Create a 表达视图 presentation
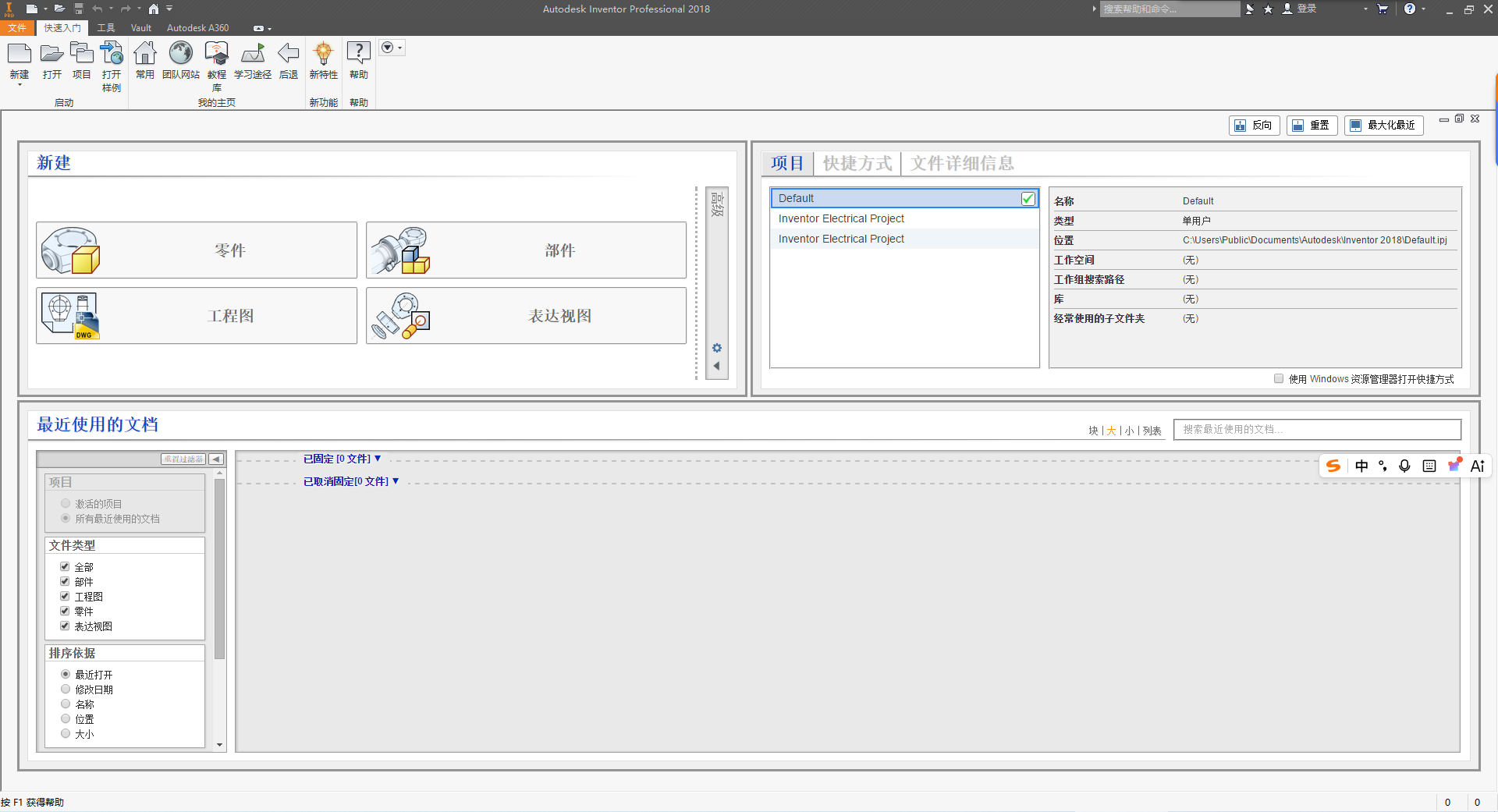Viewport: 1498px width, 812px height. (x=526, y=315)
